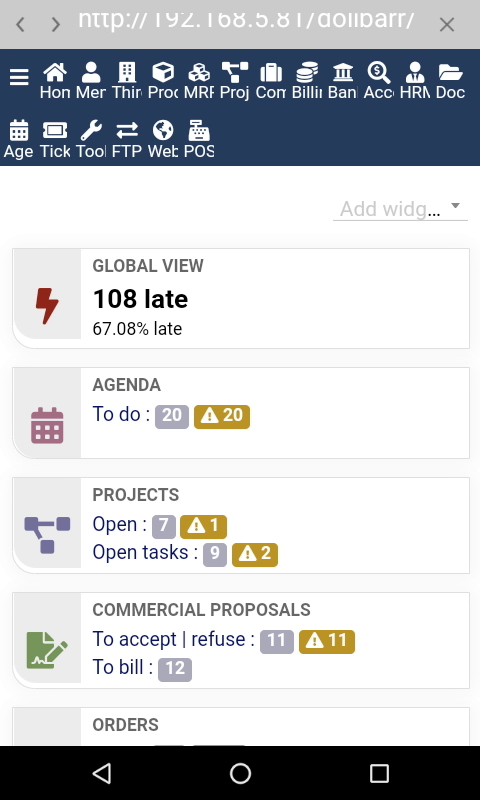The image size is (480, 800).
Task: Open the Third-parties building icon
Action: click(x=127, y=73)
